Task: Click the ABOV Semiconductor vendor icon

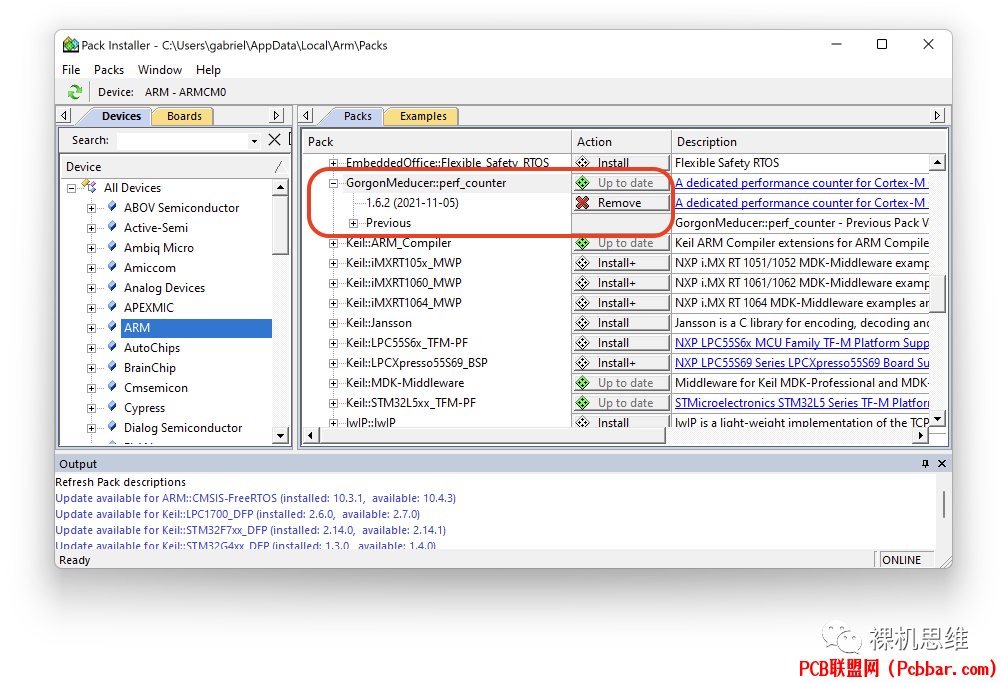Action: [x=112, y=207]
